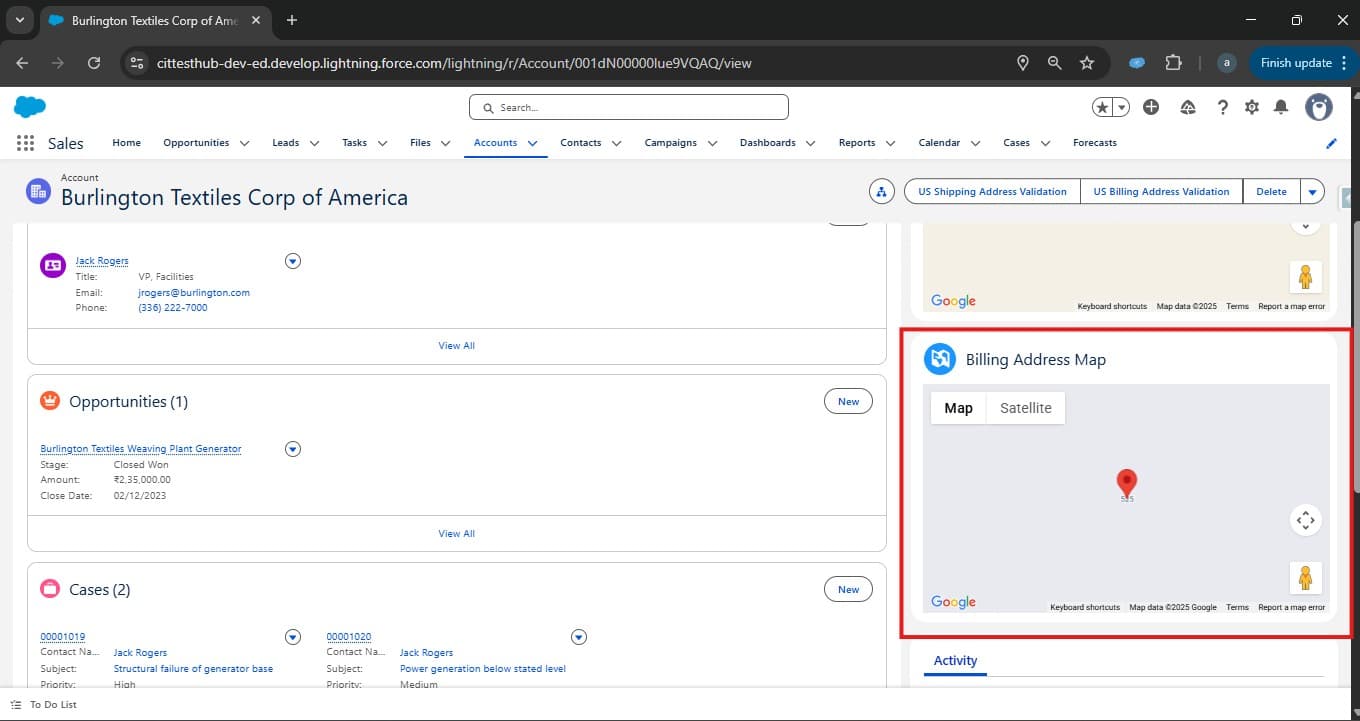The height and width of the screenshot is (721, 1360).
Task: Open case number 00001019
Action: click(x=62, y=637)
